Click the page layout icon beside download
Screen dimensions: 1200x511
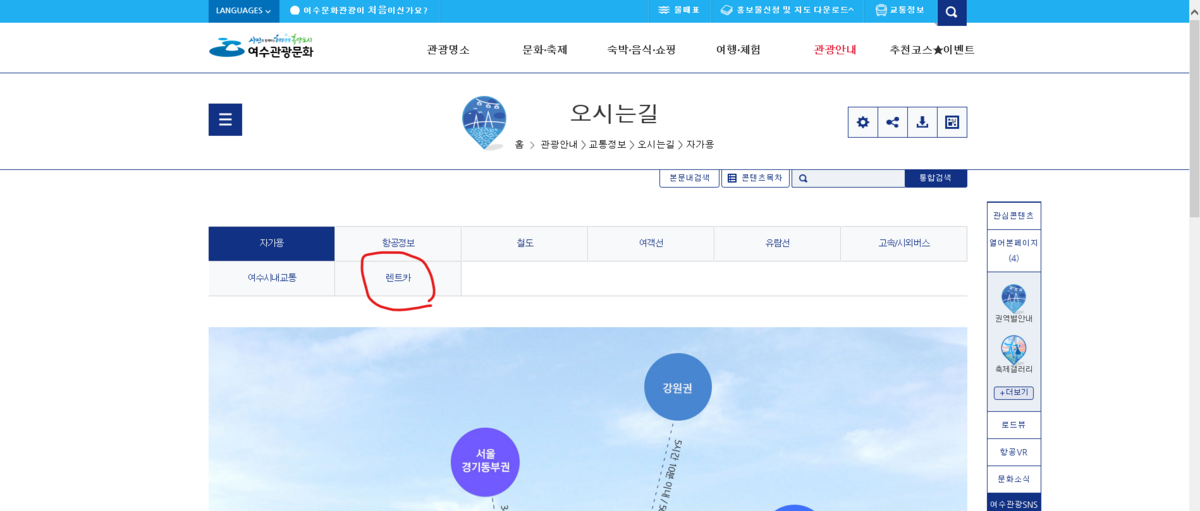pyautogui.click(x=952, y=122)
